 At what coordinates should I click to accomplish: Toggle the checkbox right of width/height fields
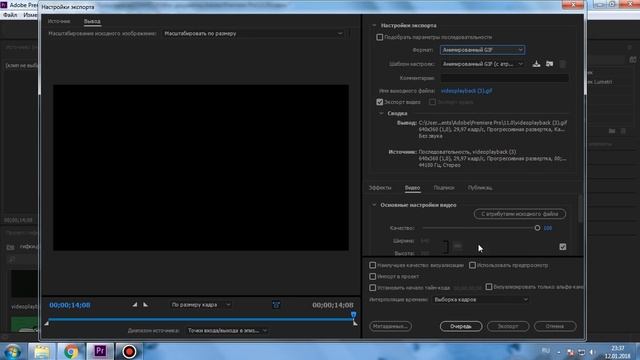563,247
